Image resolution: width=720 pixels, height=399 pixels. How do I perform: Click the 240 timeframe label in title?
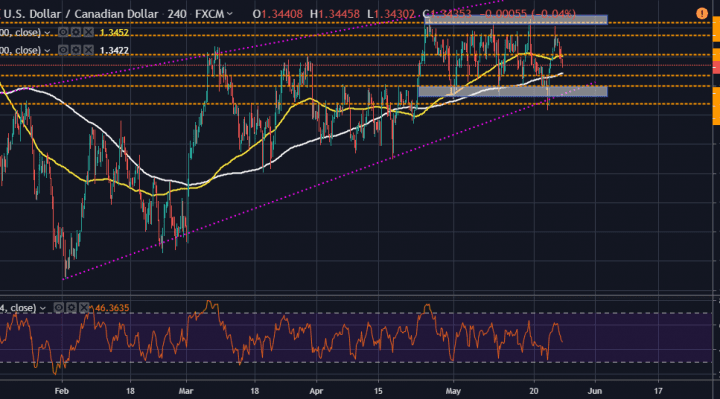[177, 14]
